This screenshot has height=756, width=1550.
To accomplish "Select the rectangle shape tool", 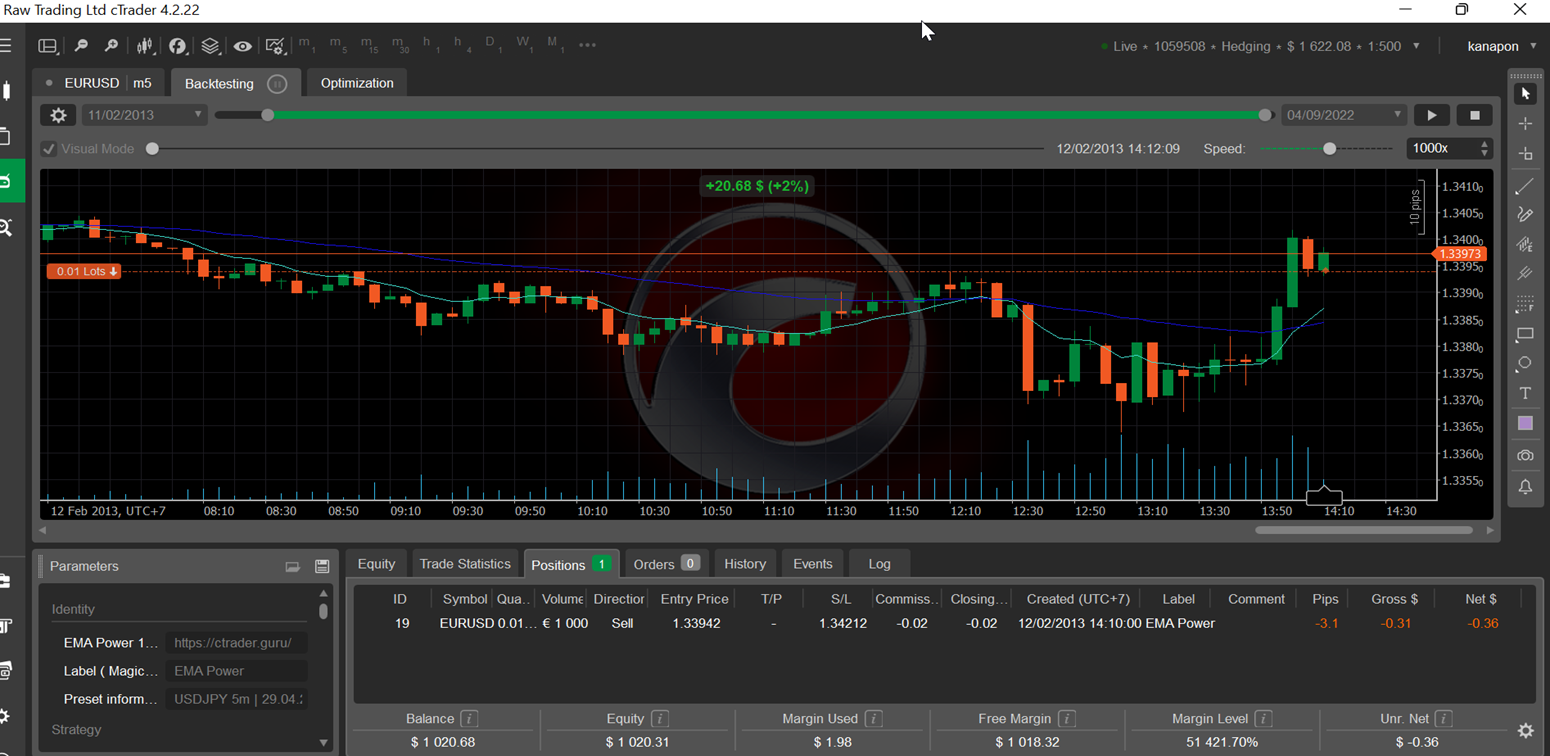I will click(1525, 334).
